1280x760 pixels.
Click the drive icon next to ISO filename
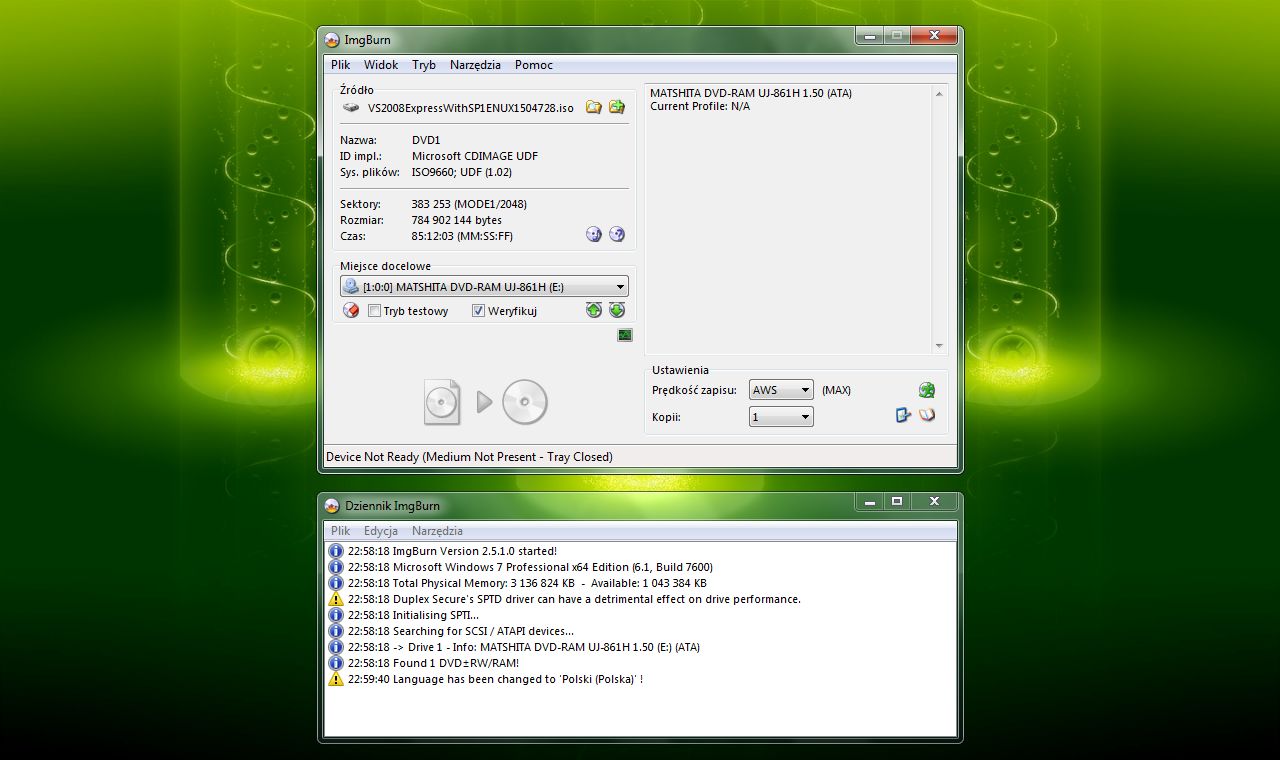click(351, 107)
